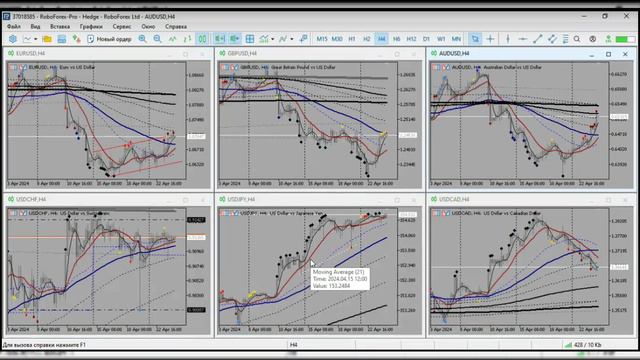The height and width of the screenshot is (360, 640).
Task: Click the toolbar icon right of objects dropdown
Action: click(x=303, y=39)
